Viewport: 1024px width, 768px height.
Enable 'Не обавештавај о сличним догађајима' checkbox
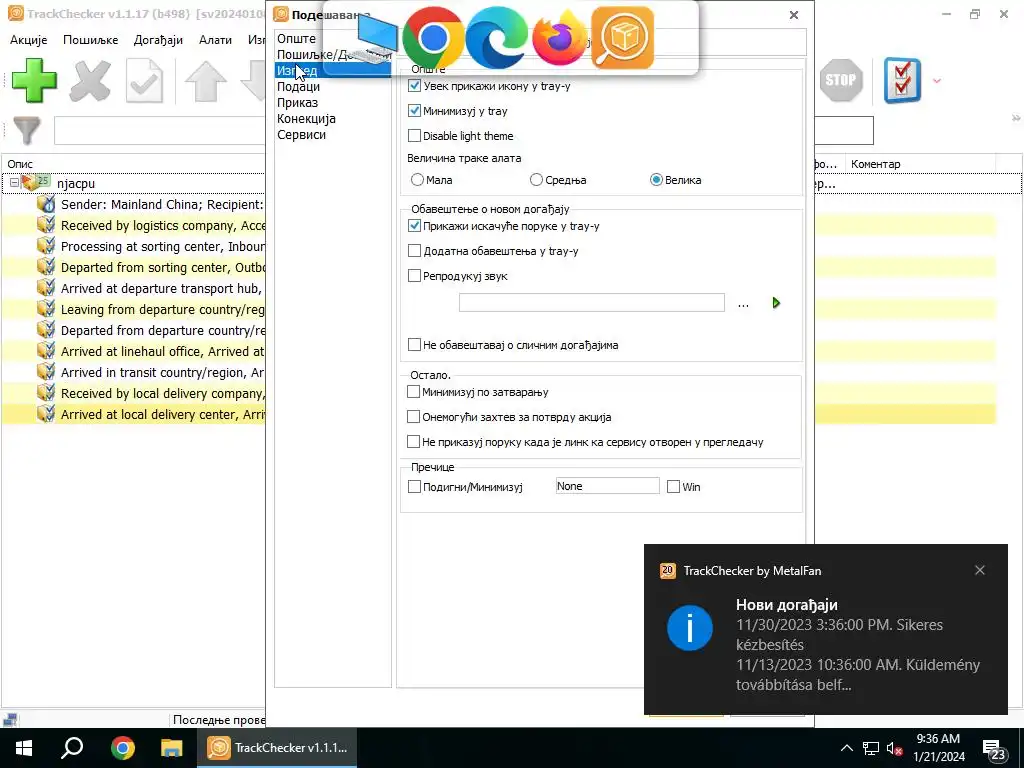click(414, 344)
